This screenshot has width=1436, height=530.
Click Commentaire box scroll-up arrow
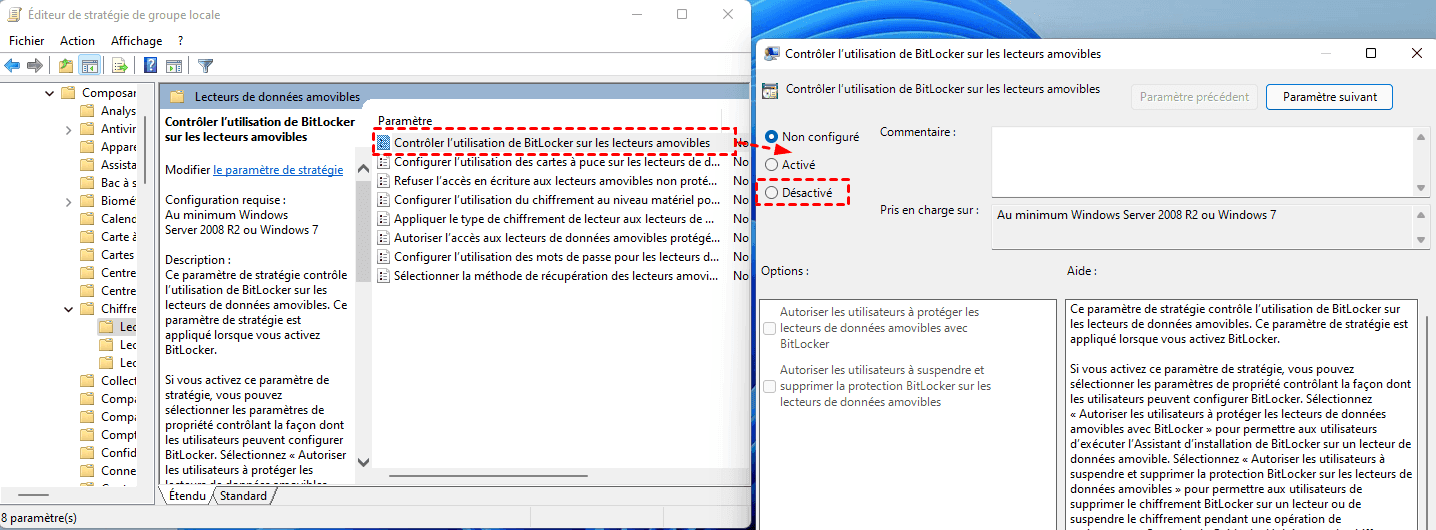(x=1420, y=137)
